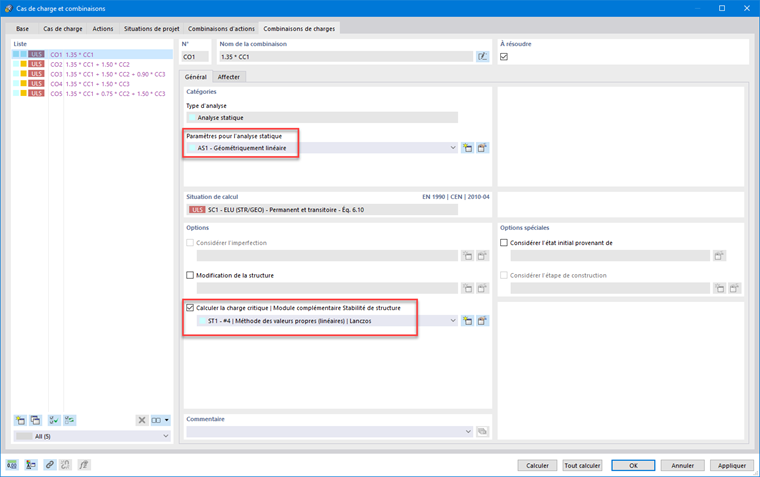760x477 pixels.
Task: Open the Cas de charge tab
Action: click(x=63, y=29)
